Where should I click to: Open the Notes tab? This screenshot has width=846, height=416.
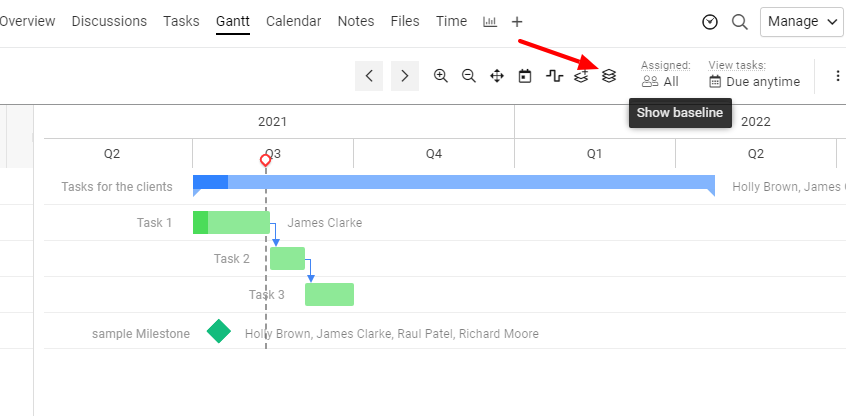click(356, 22)
